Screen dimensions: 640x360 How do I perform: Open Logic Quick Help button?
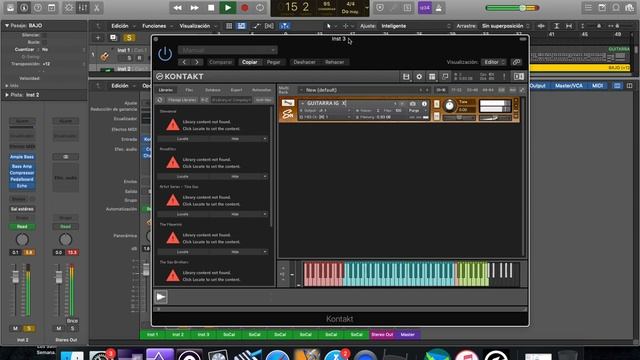click(38, 8)
